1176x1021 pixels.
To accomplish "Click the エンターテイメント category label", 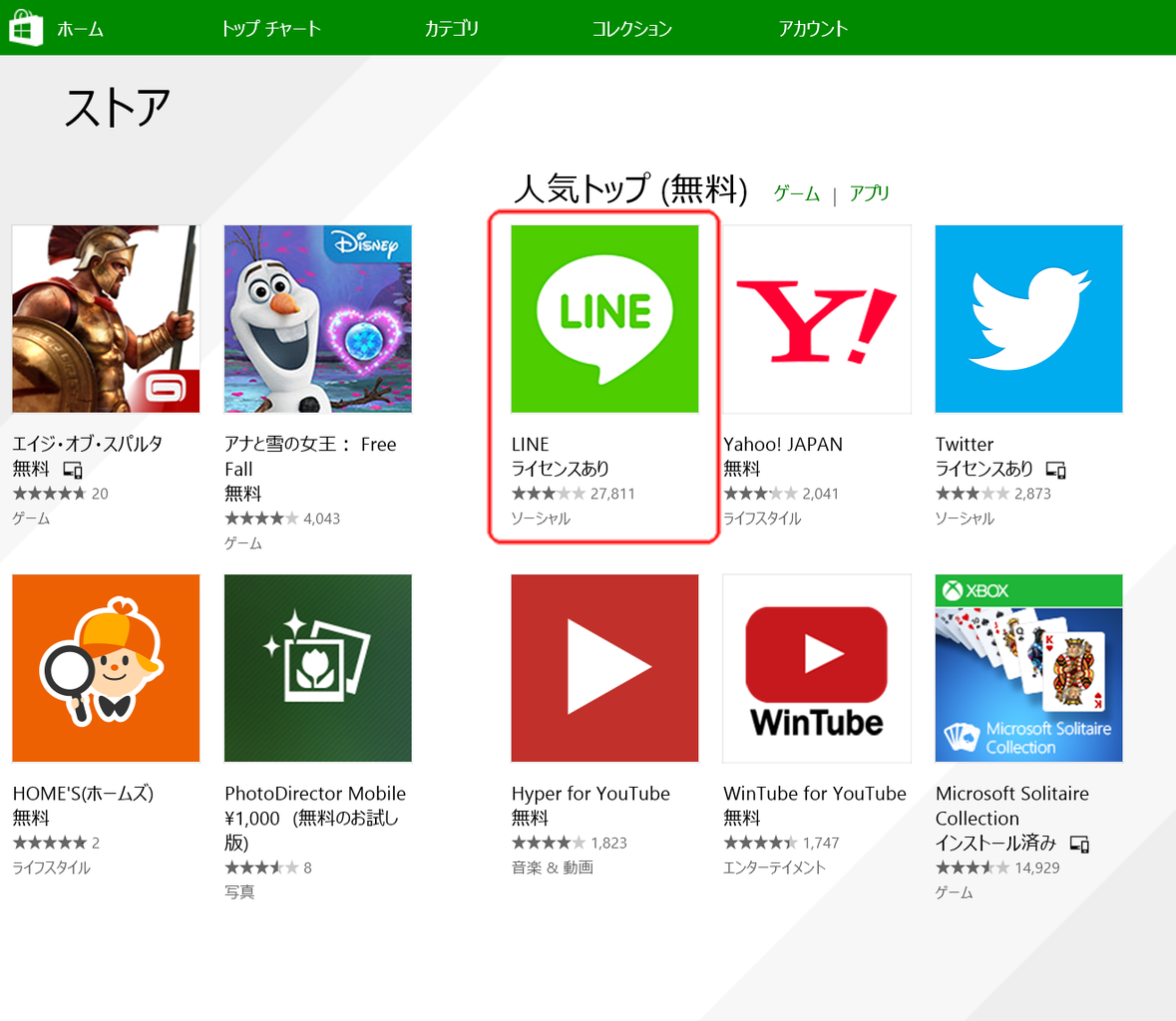I will (774, 867).
